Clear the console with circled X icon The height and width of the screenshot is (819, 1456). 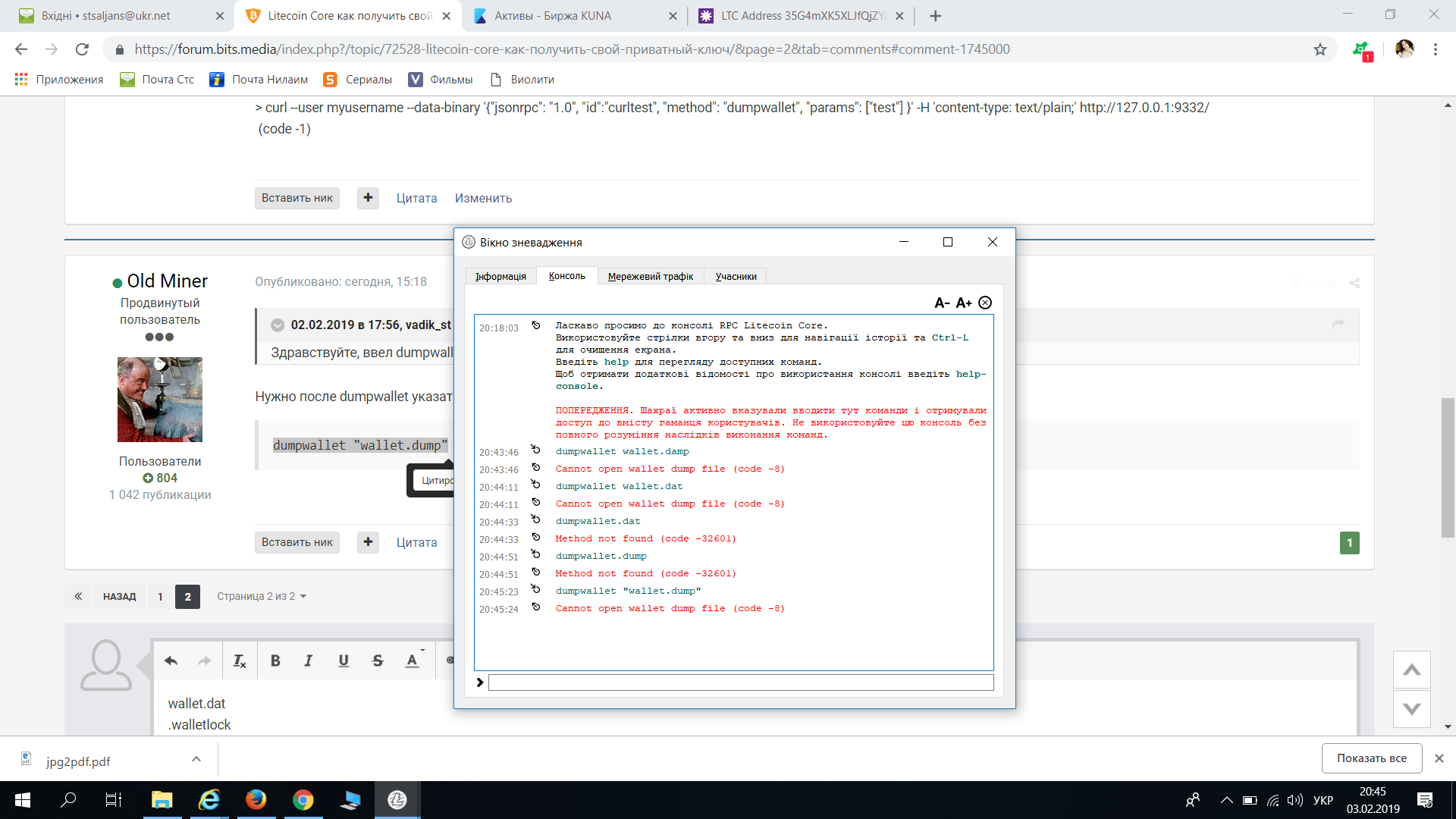(985, 303)
